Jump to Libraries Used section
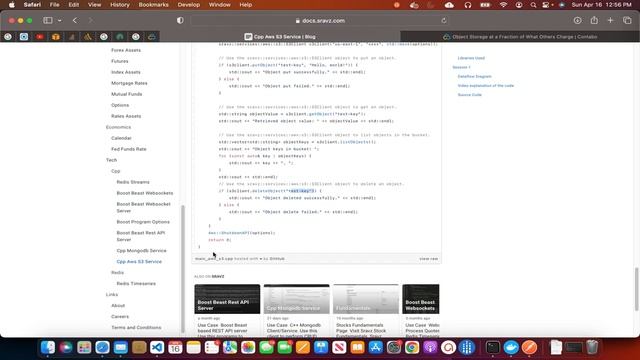 (x=471, y=58)
